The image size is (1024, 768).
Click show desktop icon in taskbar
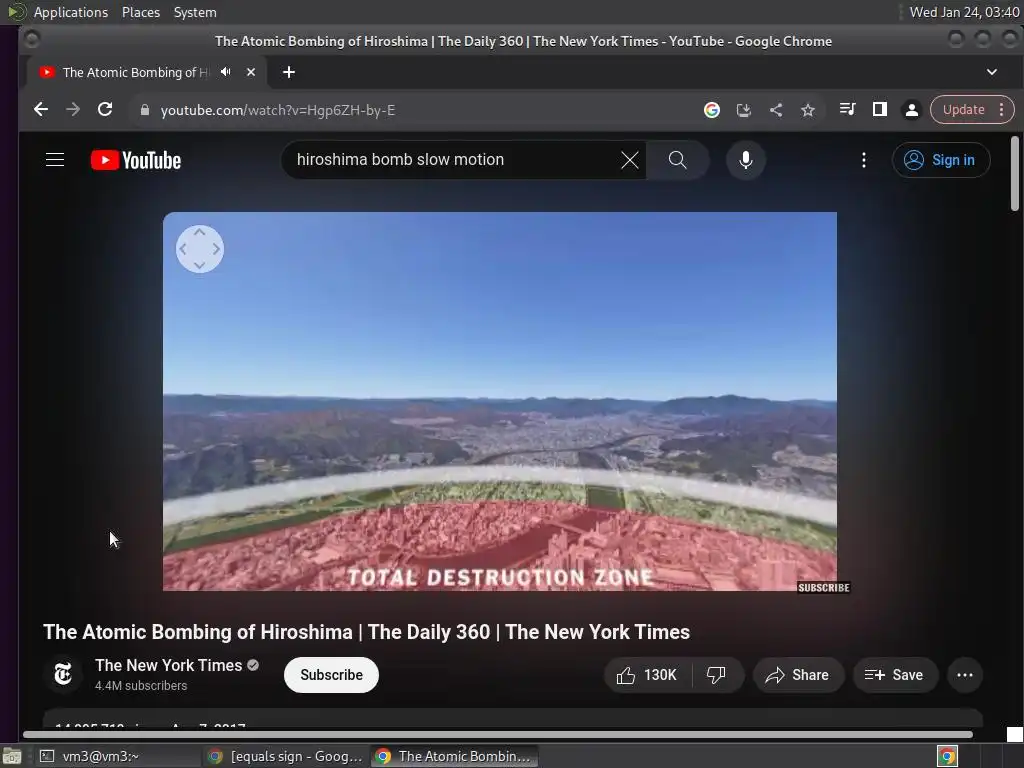click(12, 756)
